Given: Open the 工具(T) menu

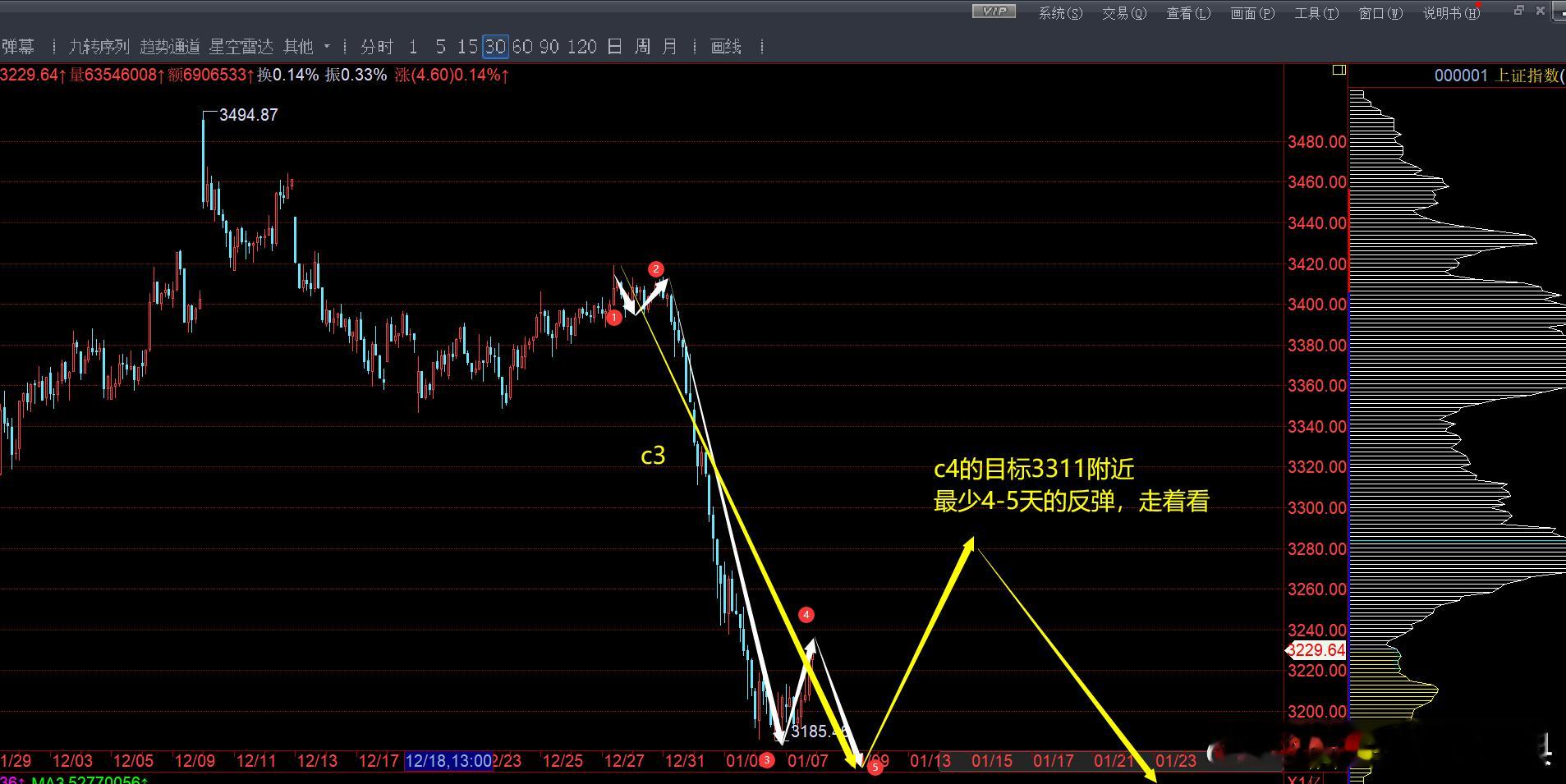Looking at the screenshot, I should pyautogui.click(x=1316, y=13).
